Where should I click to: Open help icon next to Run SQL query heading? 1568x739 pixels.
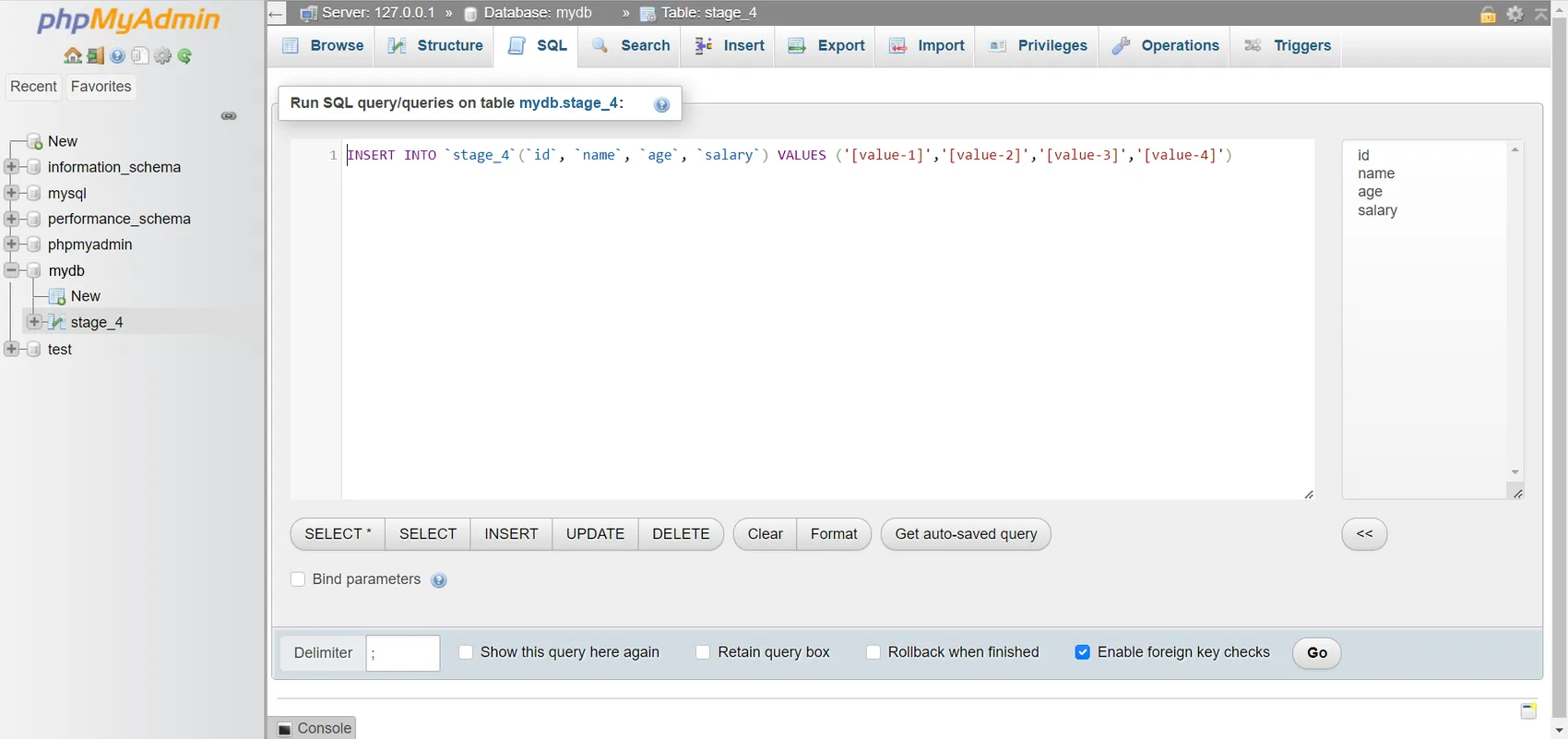(661, 104)
